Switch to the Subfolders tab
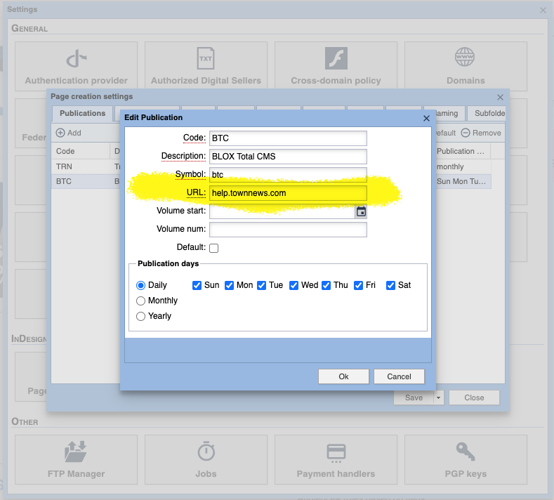Viewport: 554px width, 500px height. point(487,113)
